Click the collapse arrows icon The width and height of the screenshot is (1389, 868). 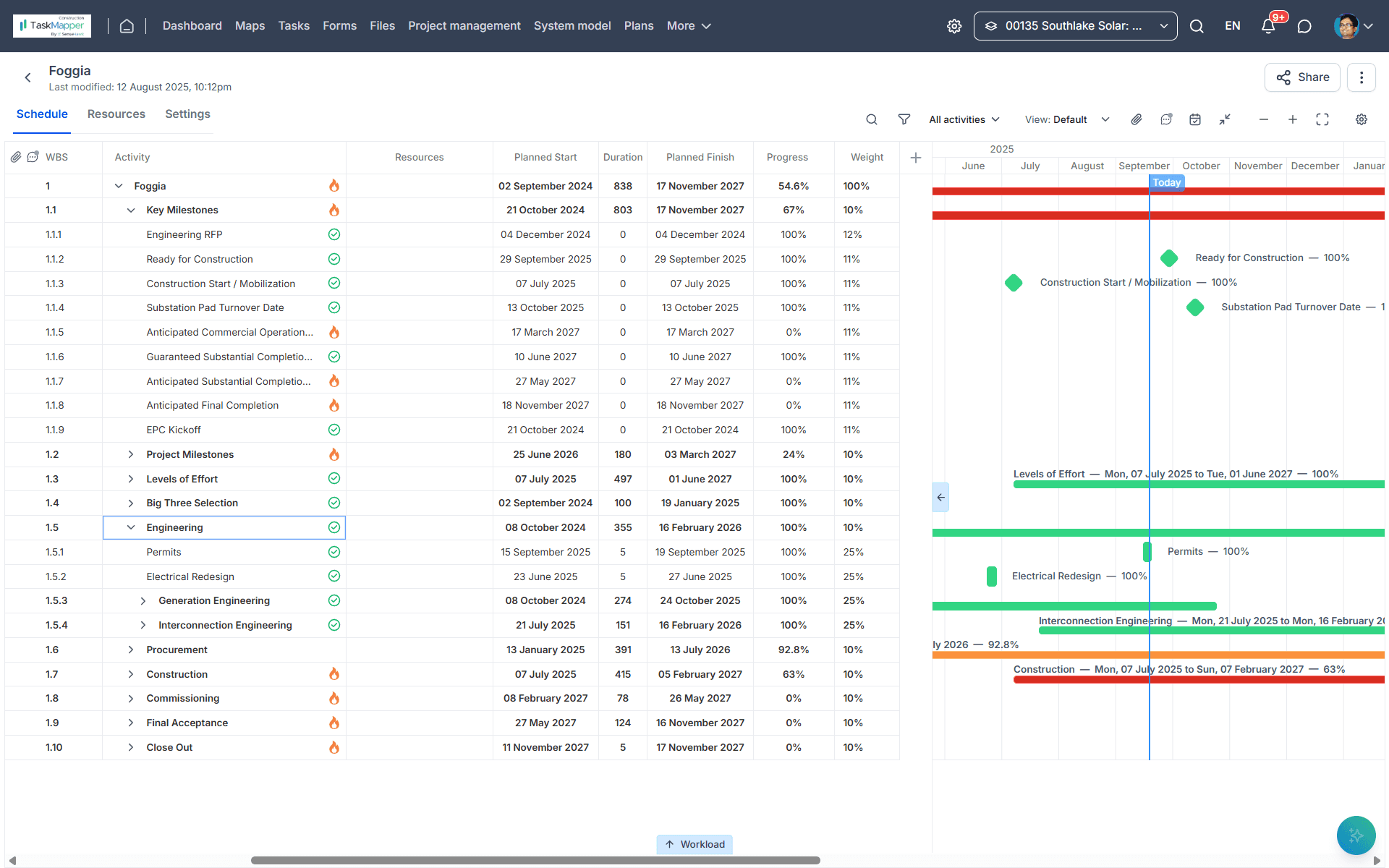coord(1225,119)
